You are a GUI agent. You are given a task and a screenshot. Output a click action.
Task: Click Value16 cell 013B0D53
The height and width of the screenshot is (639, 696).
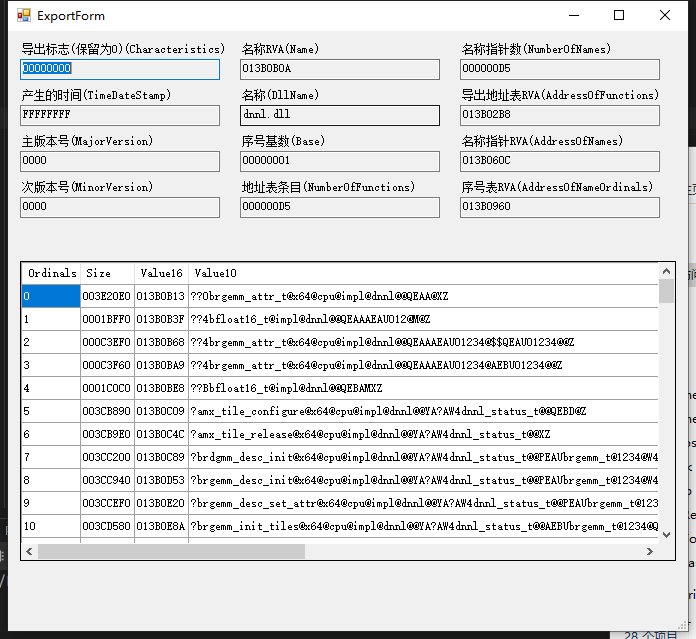(162, 480)
